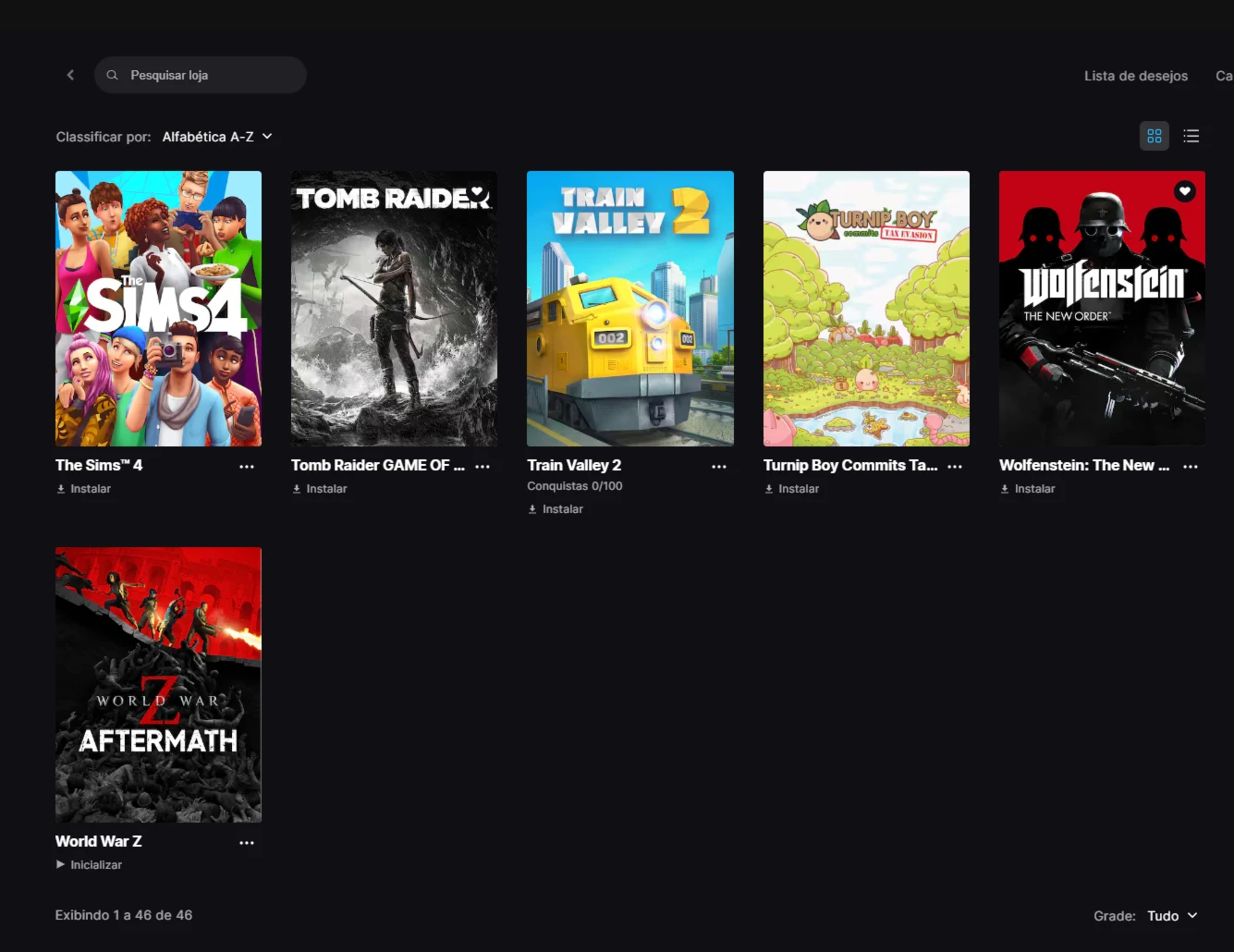Click download icon under Turnip Boy
The image size is (1234, 952).
(x=769, y=489)
